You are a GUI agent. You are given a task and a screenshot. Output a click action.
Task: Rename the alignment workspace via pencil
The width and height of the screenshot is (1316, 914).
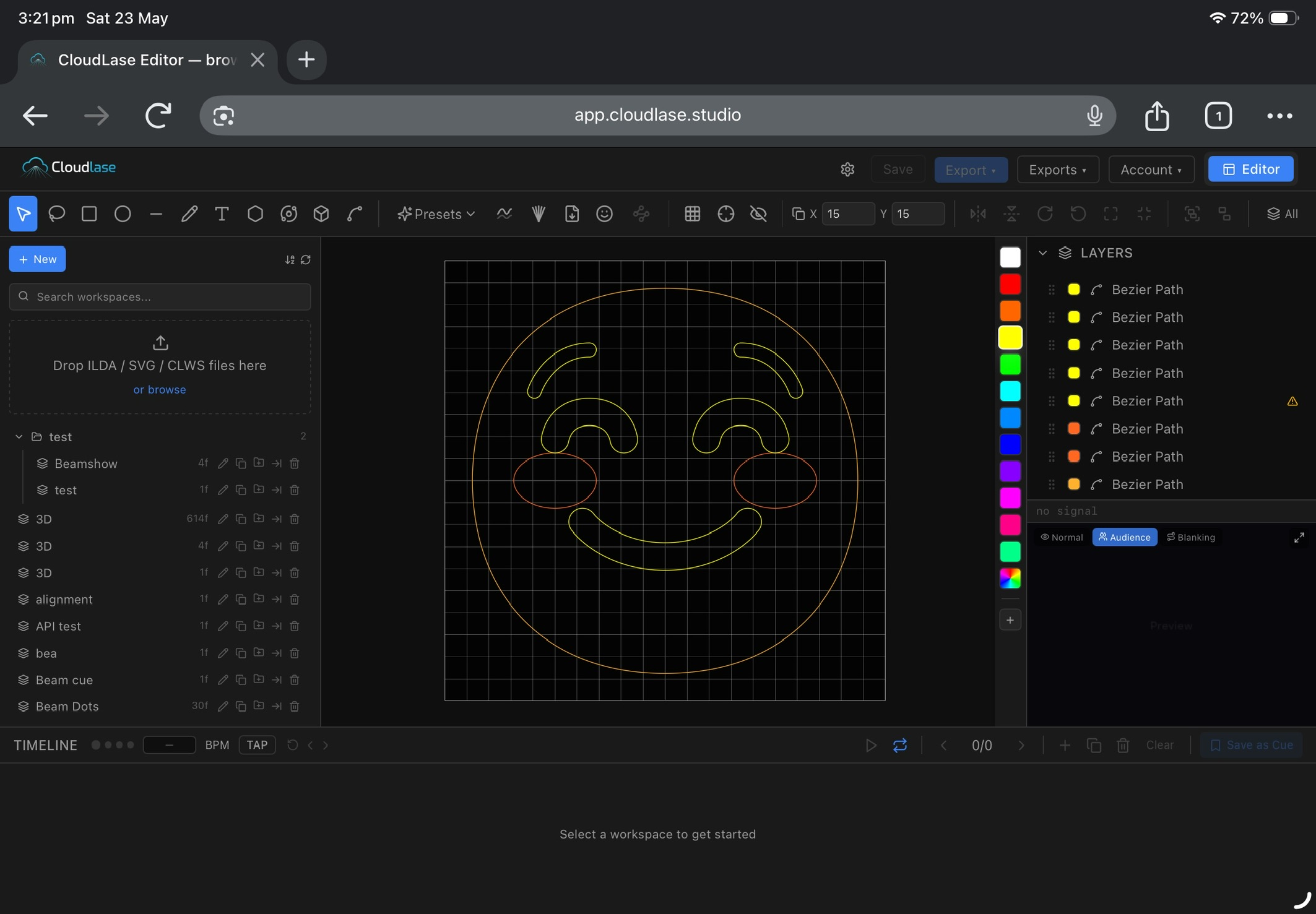223,600
